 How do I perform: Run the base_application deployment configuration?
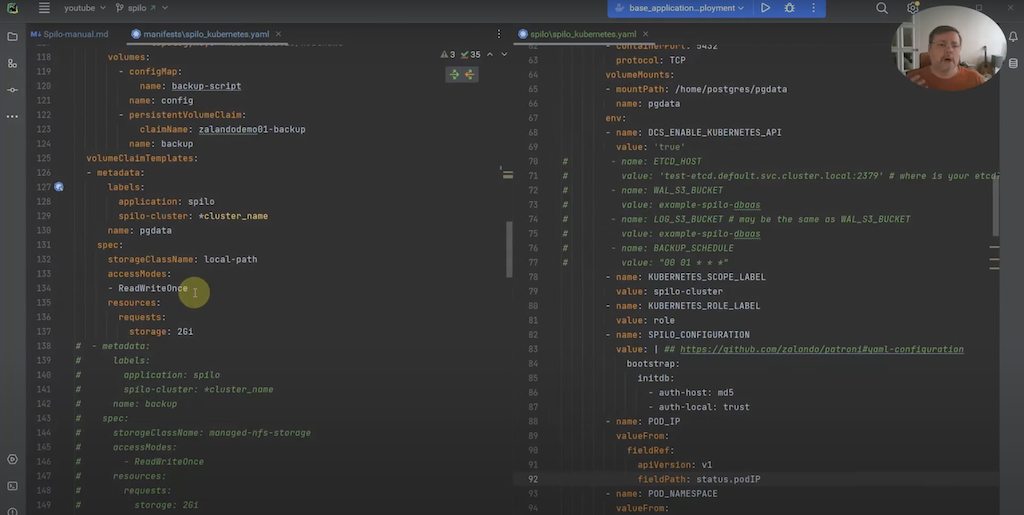[x=765, y=8]
